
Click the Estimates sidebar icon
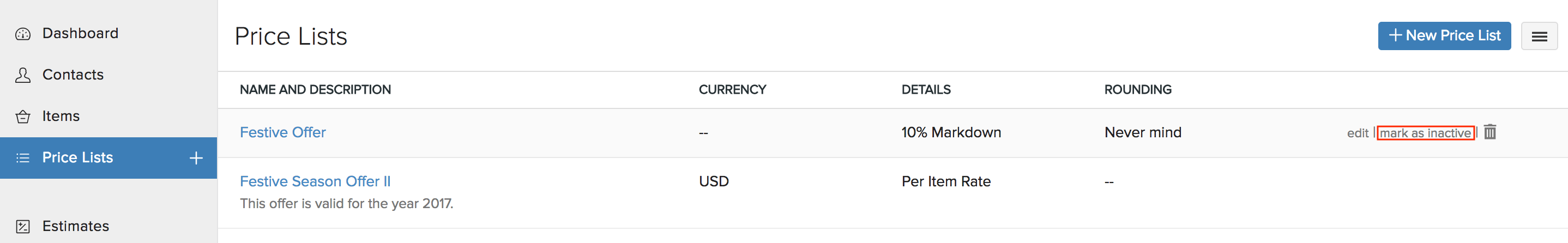22,227
